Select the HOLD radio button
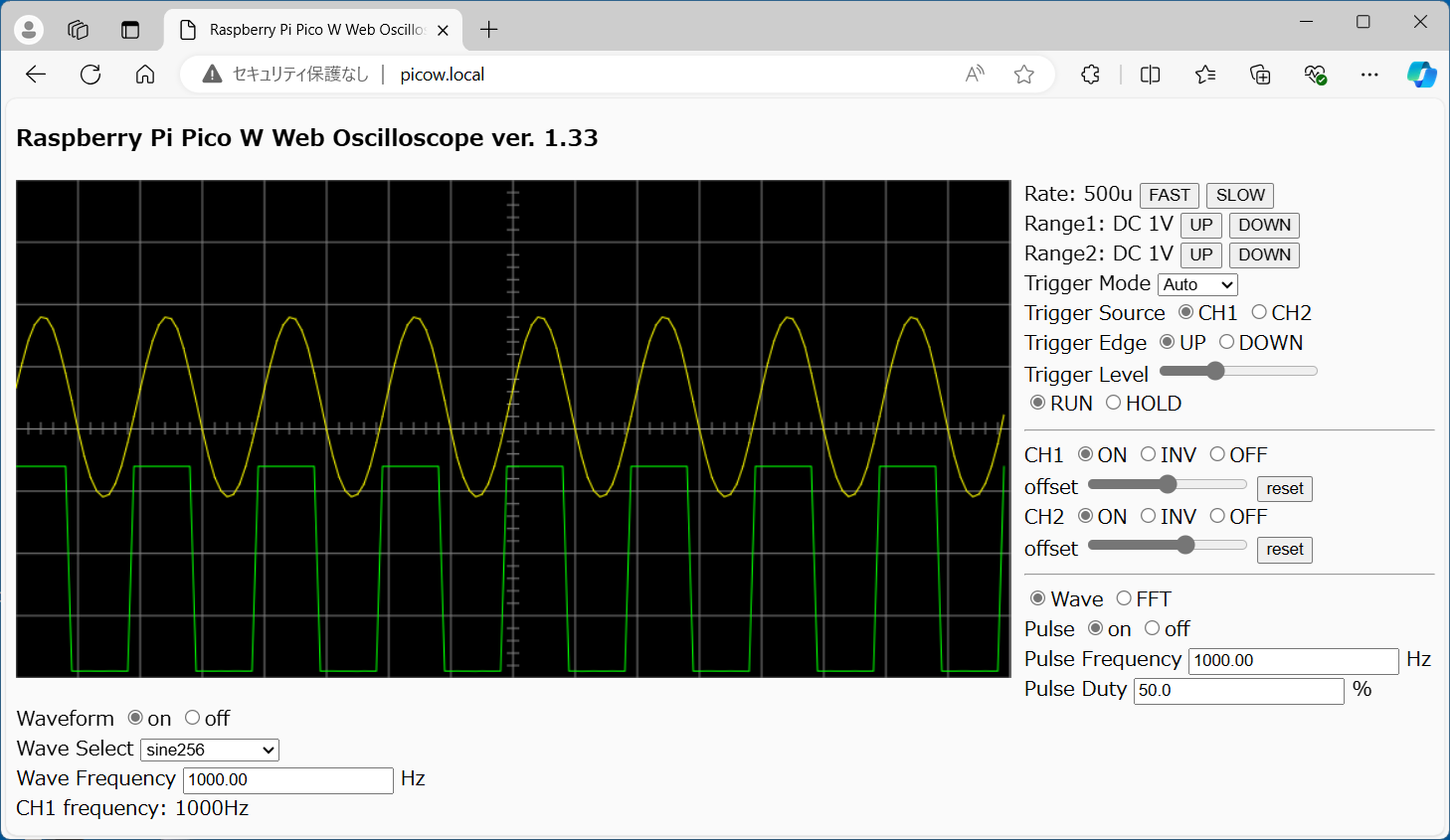The width and height of the screenshot is (1450, 840). (1114, 403)
